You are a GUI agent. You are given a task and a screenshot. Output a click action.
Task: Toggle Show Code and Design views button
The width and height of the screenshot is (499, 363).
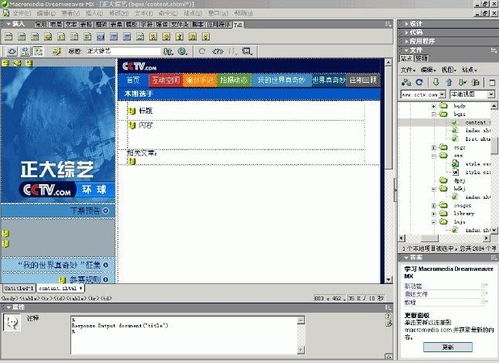25,51
